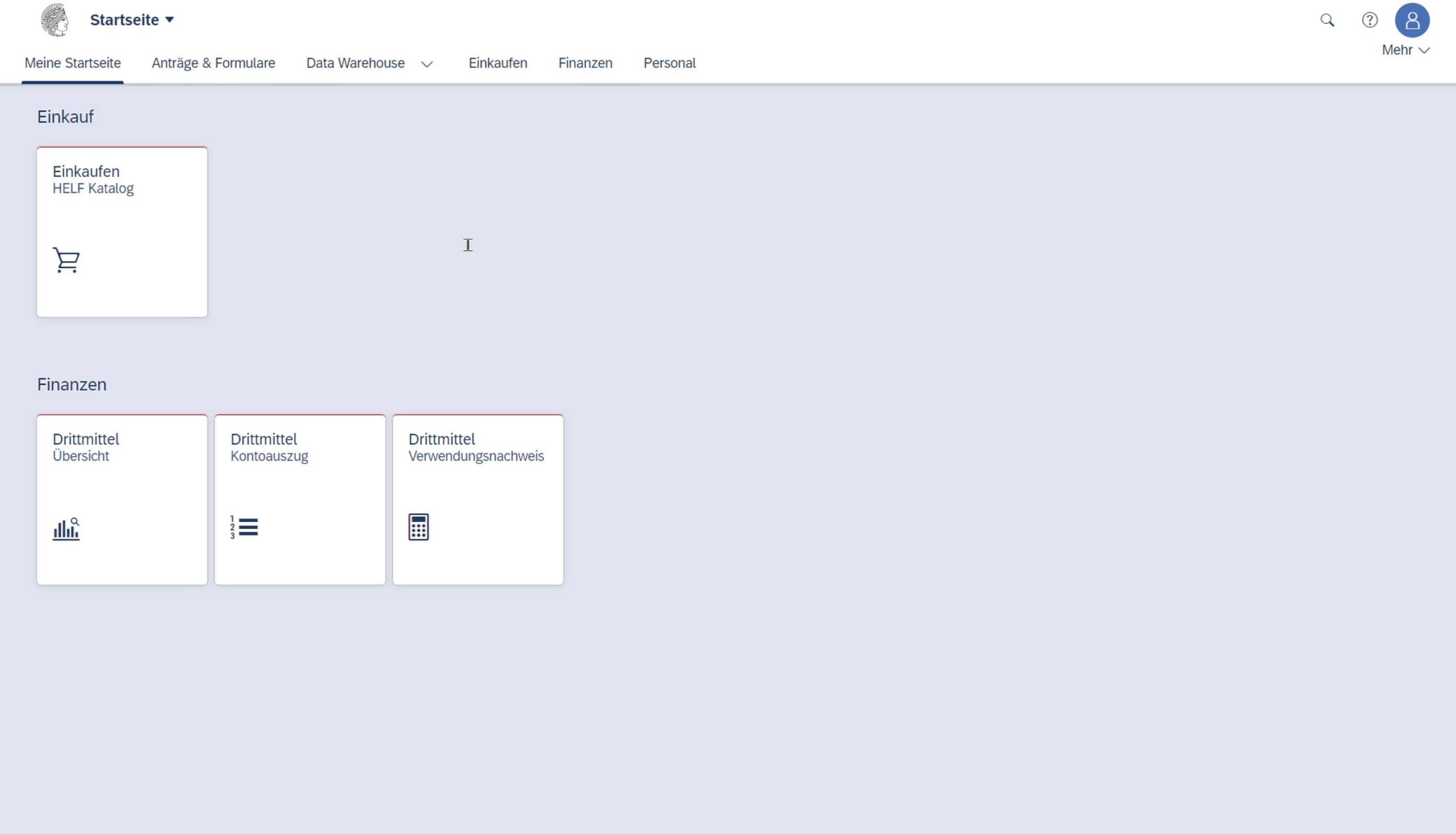Open the user profile avatar
1456x834 pixels.
click(1412, 20)
